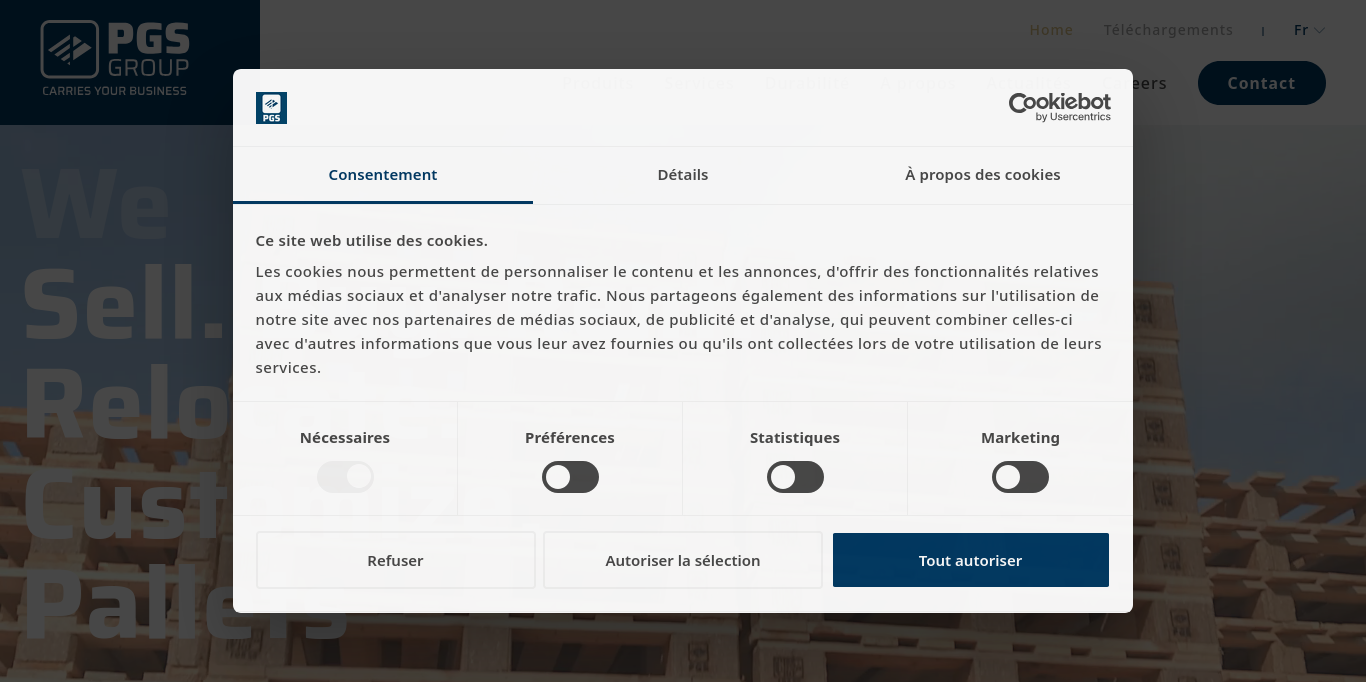The height and width of the screenshot is (682, 1366).
Task: Click the Tout autoriser button
Action: pyautogui.click(x=970, y=560)
